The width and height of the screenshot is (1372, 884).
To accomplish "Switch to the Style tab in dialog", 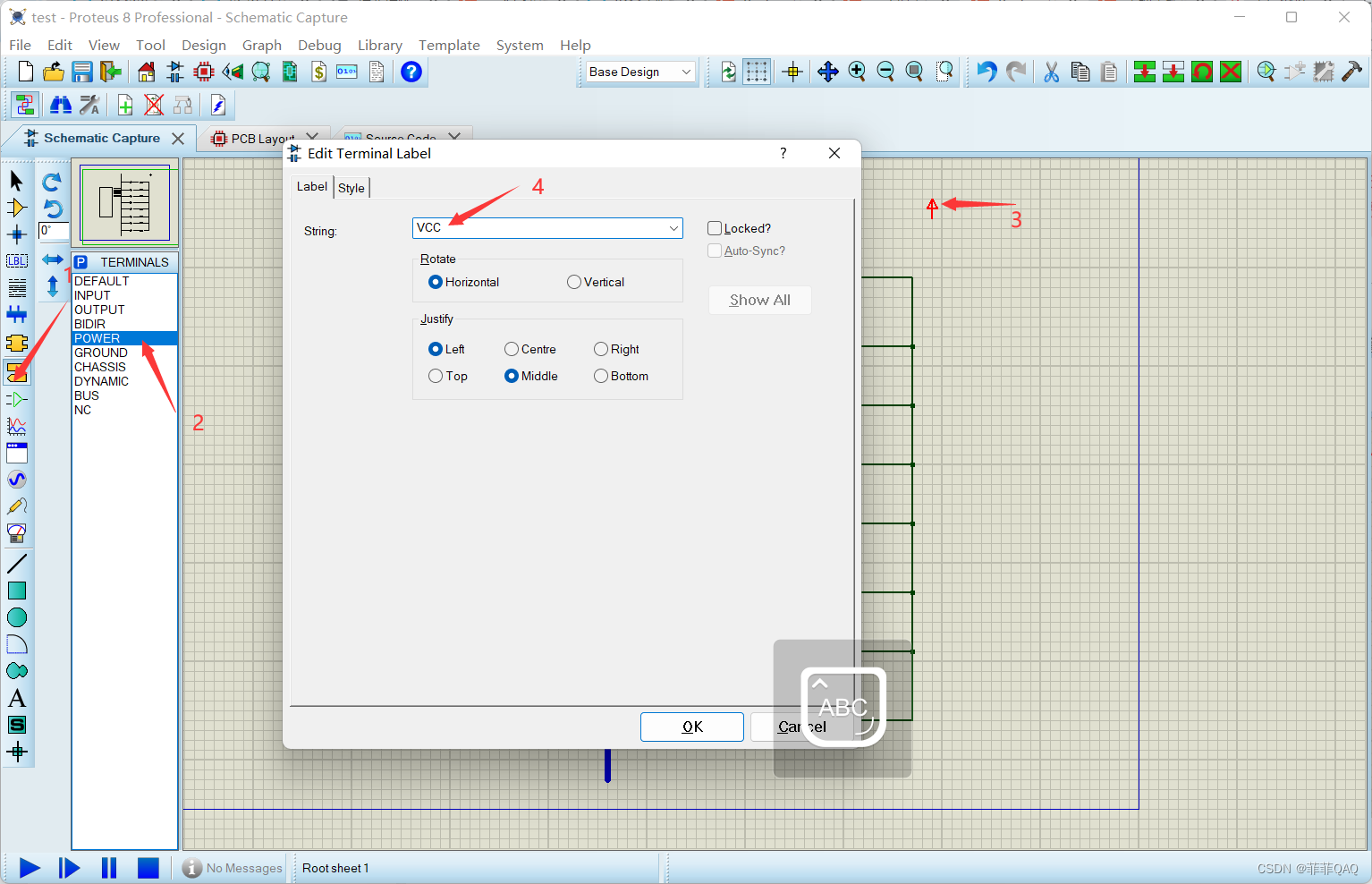I will click(351, 188).
